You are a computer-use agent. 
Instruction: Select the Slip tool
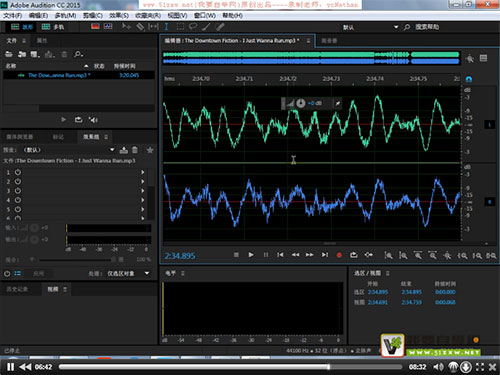click(153, 27)
